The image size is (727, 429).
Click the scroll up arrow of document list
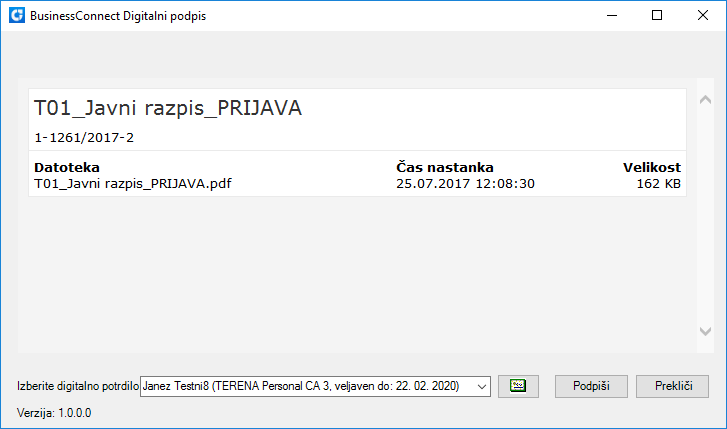pos(705,99)
